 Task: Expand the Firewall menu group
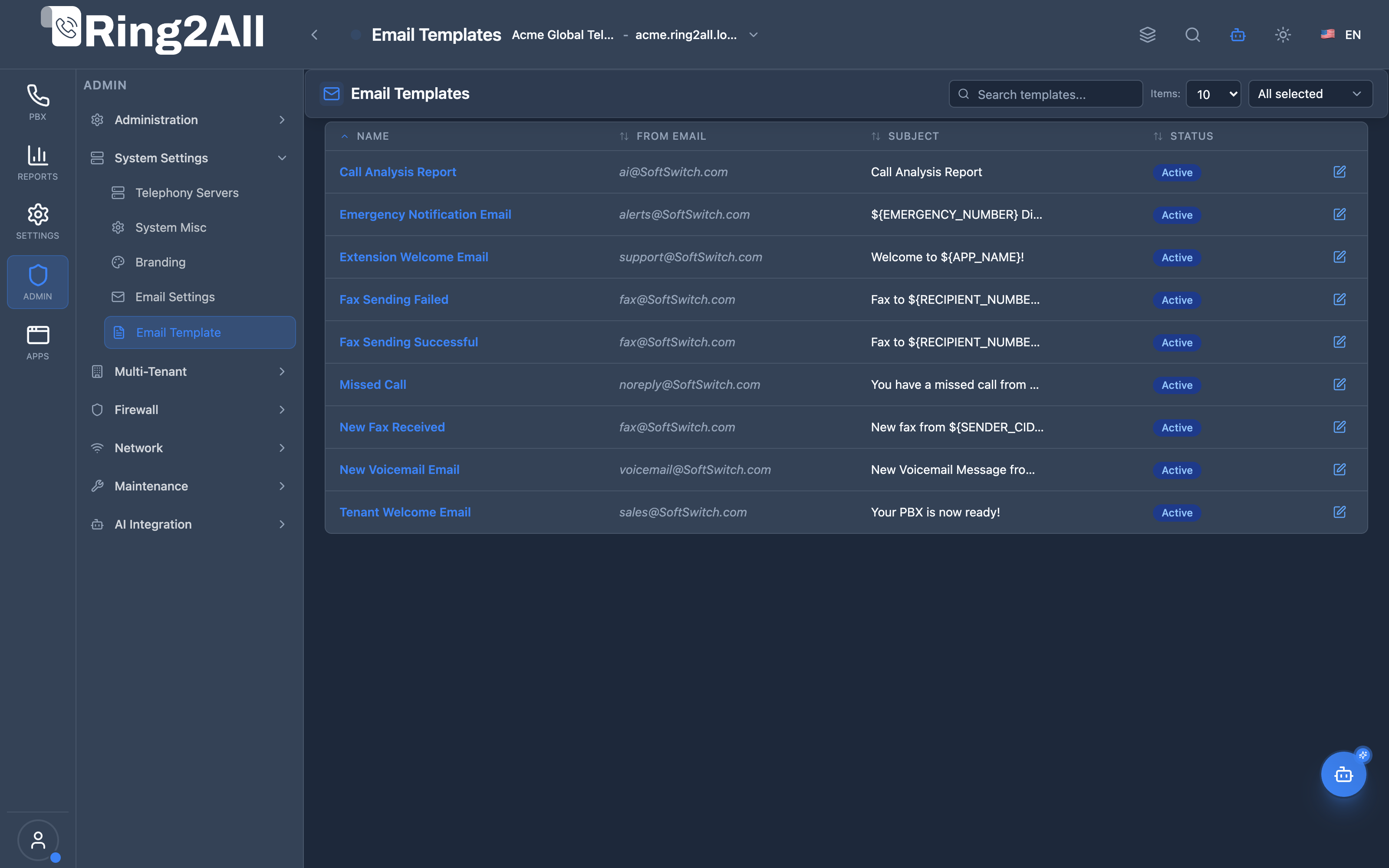click(x=188, y=409)
